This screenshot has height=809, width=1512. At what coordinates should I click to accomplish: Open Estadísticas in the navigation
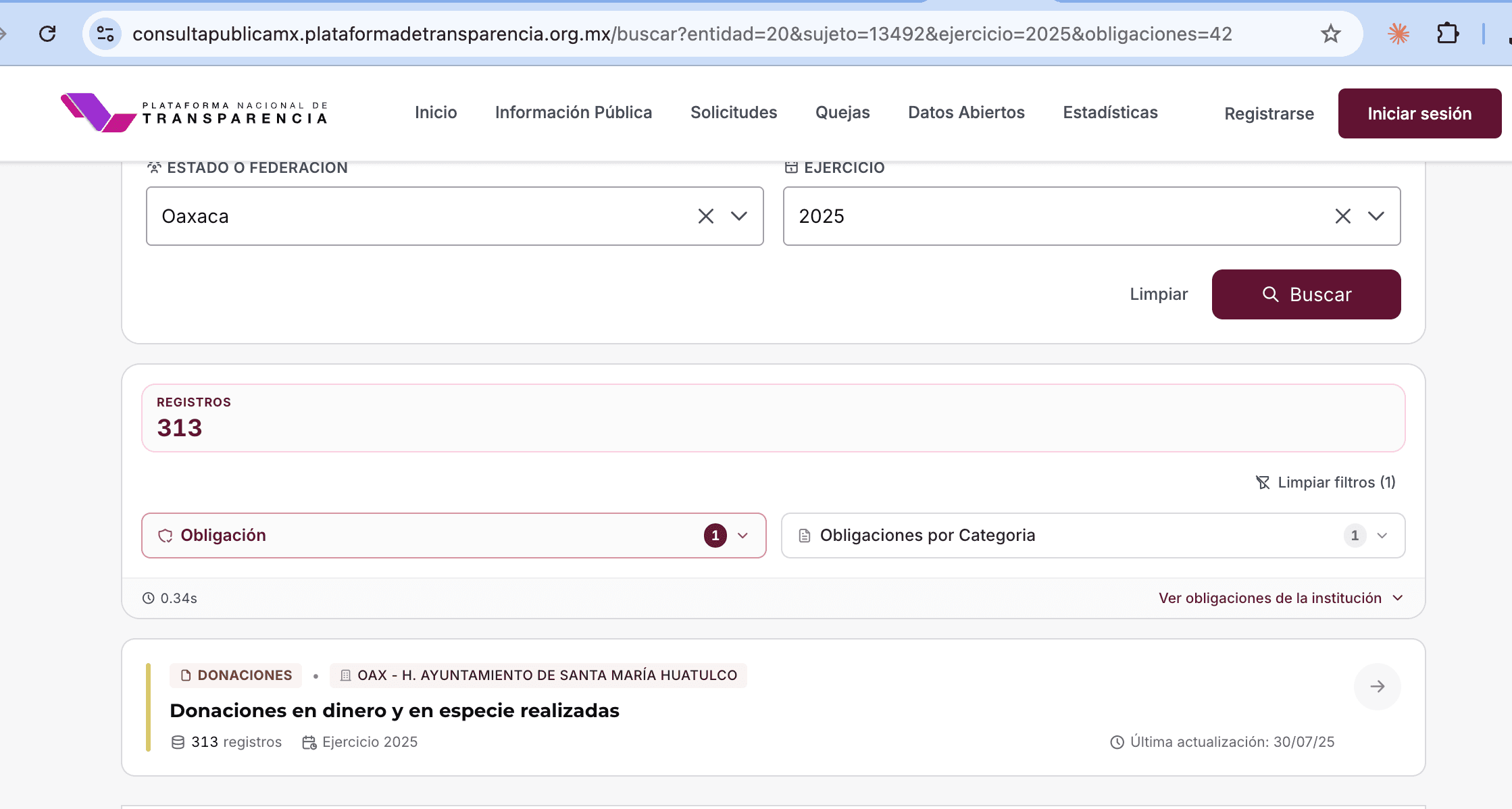[x=1110, y=113]
